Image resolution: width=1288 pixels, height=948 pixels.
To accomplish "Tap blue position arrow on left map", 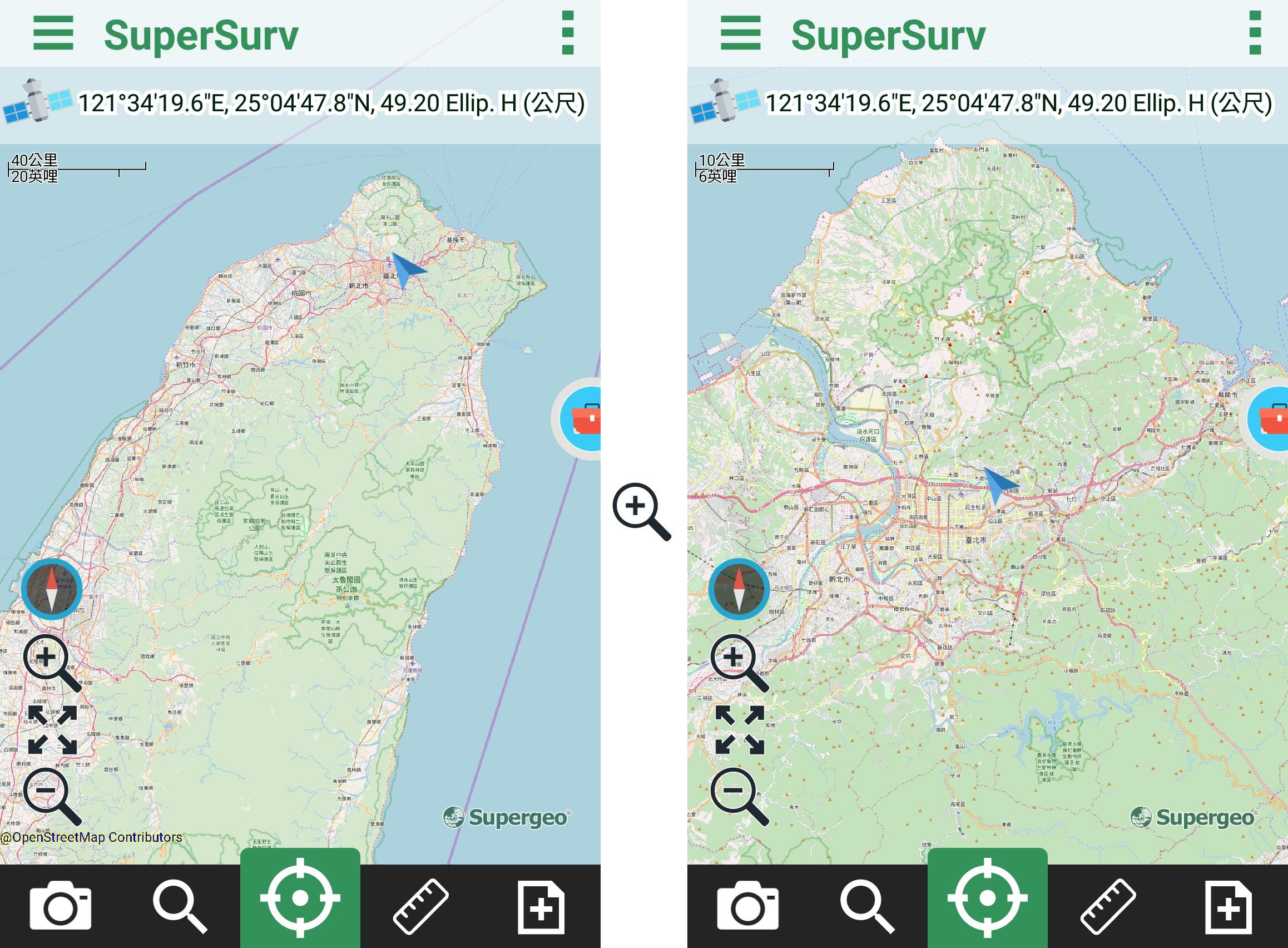I will (407, 270).
